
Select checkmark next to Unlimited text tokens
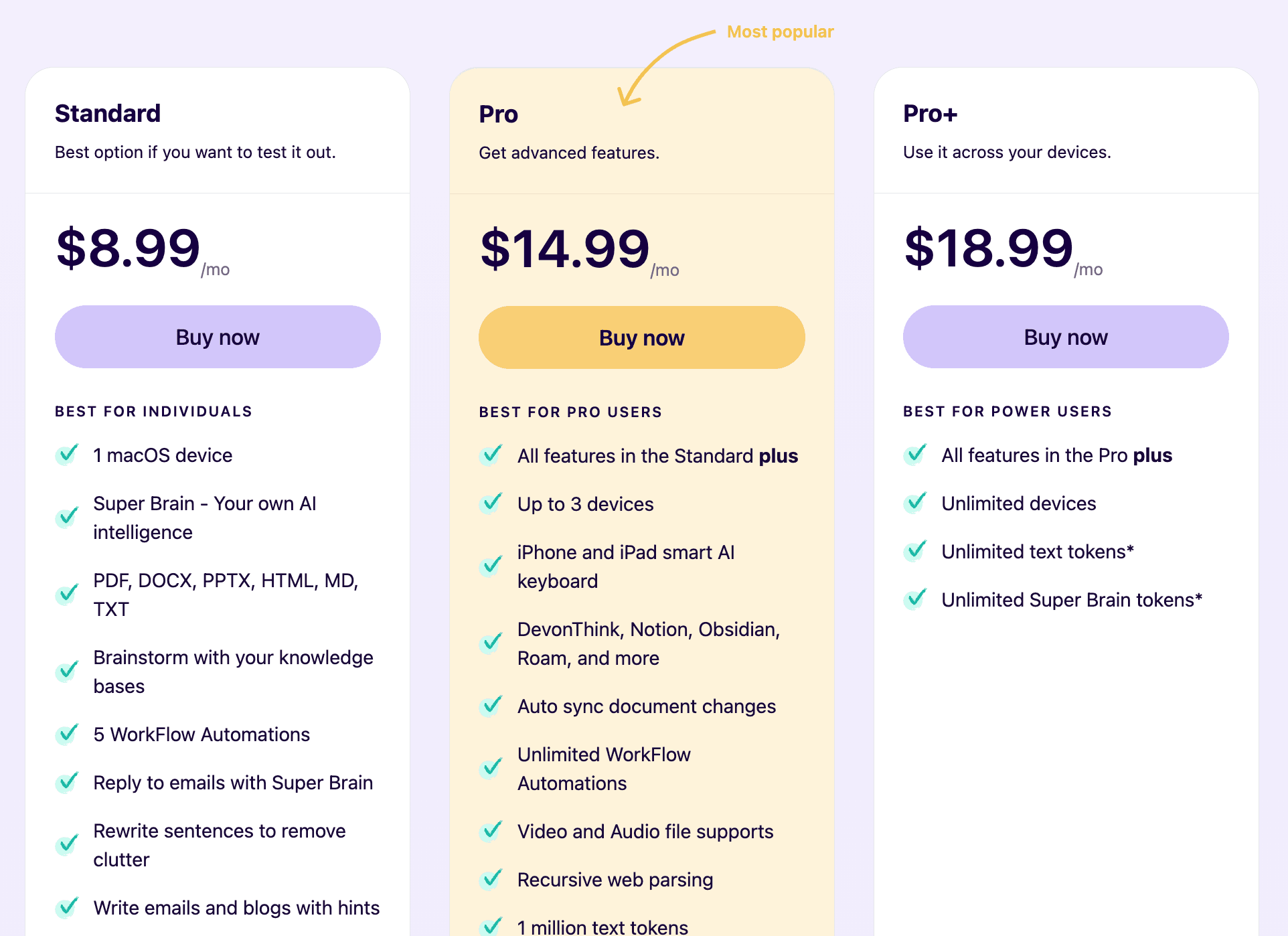pyautogui.click(x=915, y=551)
